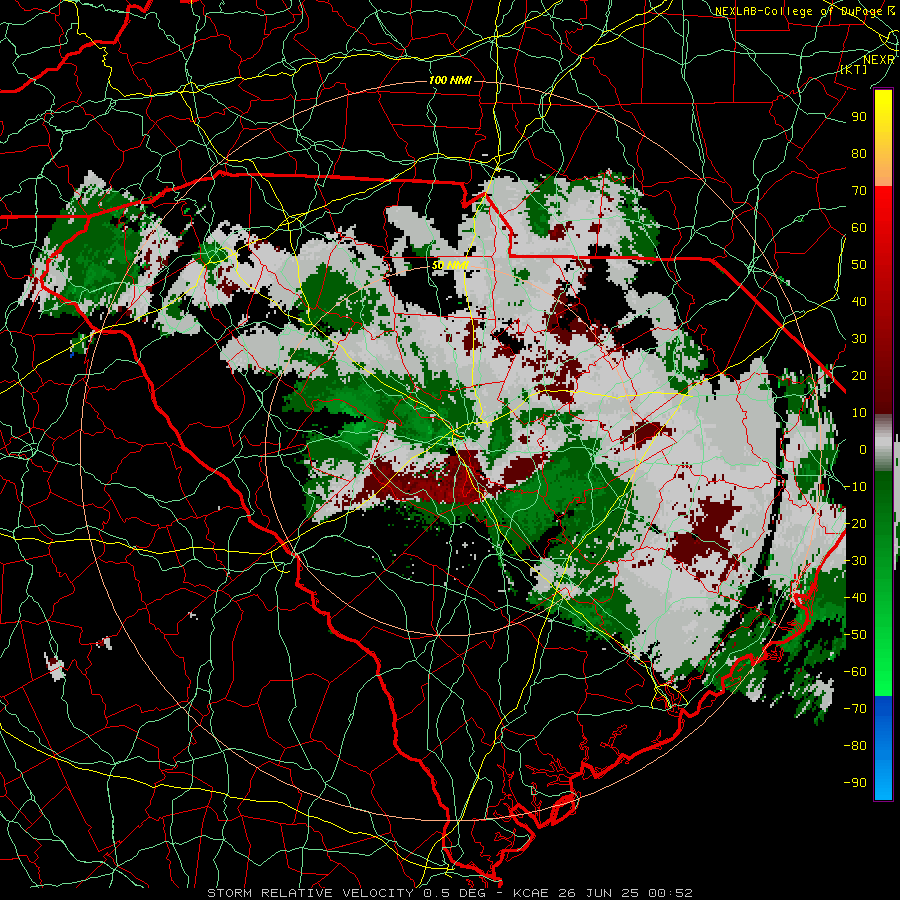Click the '40' value on velocity scale
The height and width of the screenshot is (900, 900).
point(859,302)
